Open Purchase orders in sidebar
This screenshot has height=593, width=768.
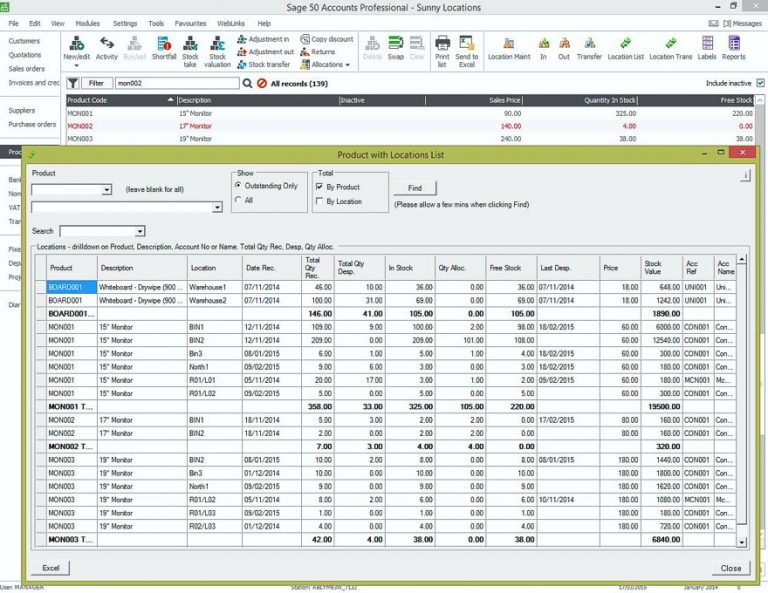pyautogui.click(x=32, y=124)
